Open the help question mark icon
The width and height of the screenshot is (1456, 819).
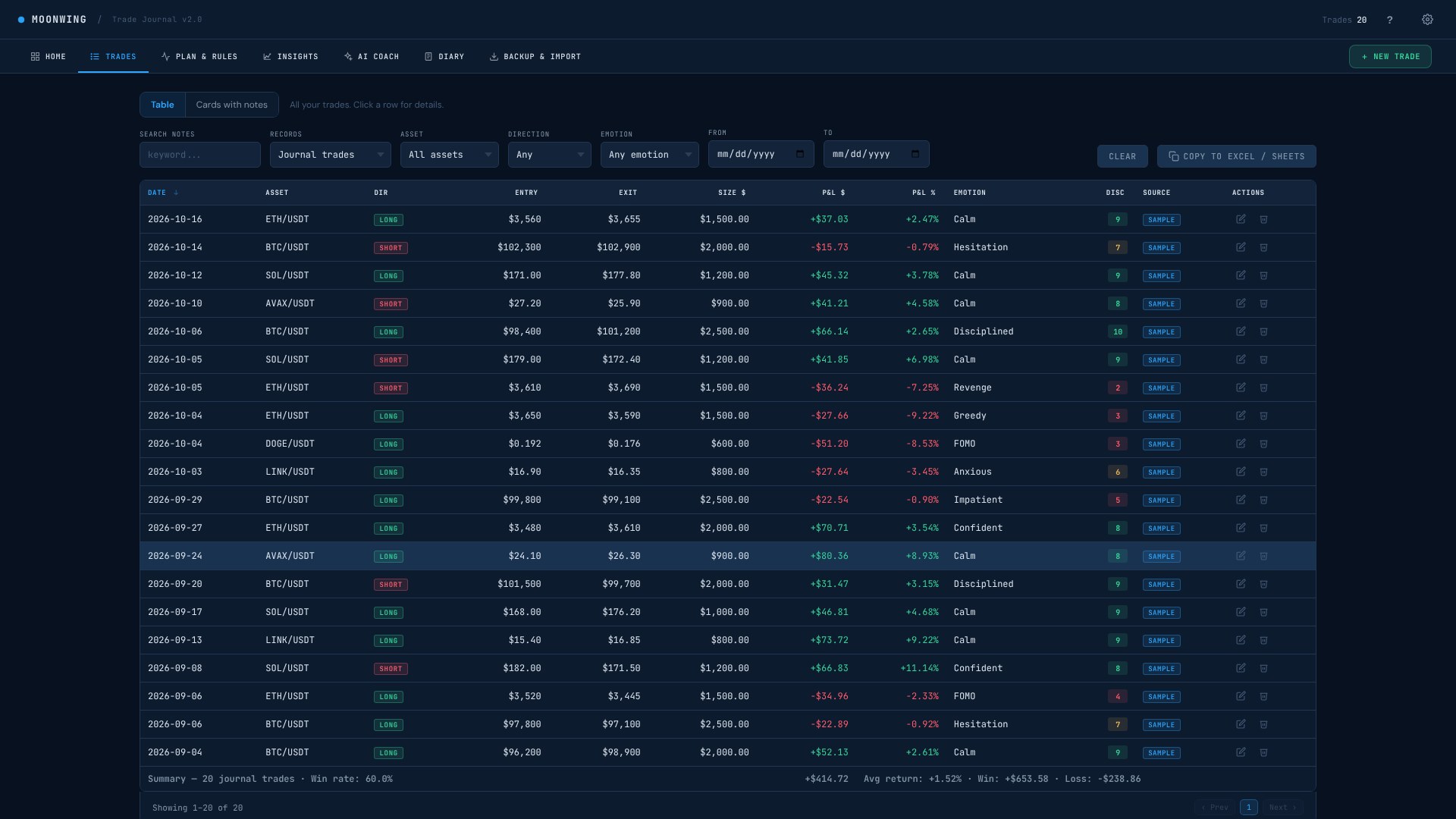click(1389, 20)
